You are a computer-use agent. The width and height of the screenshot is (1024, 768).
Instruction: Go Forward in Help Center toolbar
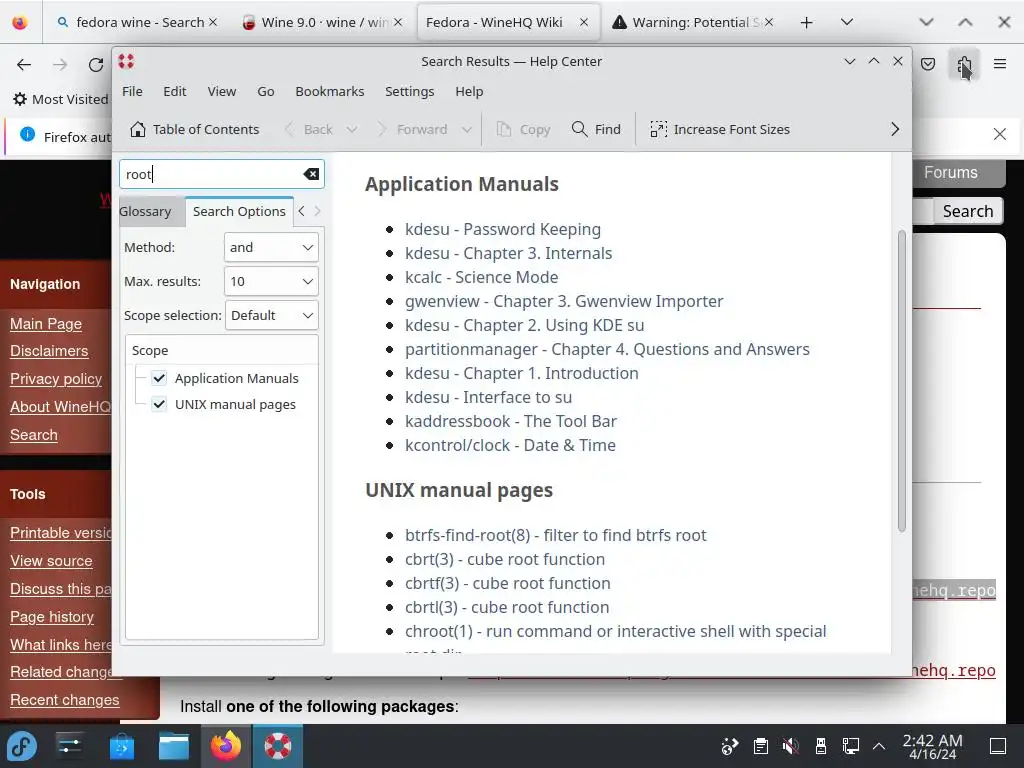click(413, 129)
